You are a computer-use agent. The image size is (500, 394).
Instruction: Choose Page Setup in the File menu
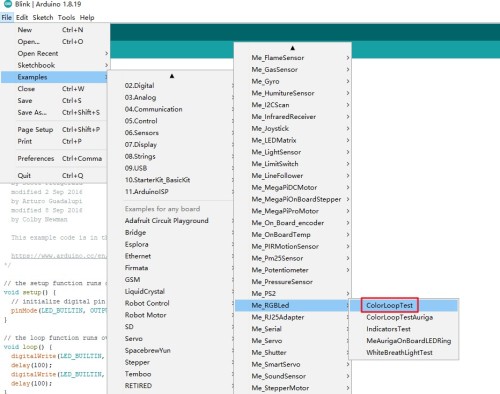coord(54,129)
